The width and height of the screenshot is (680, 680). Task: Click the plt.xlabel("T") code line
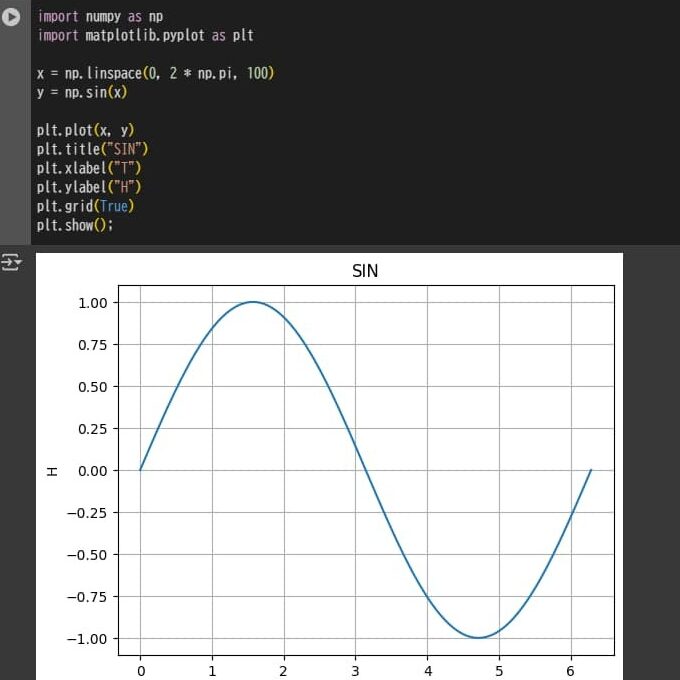pyautogui.click(x=89, y=168)
